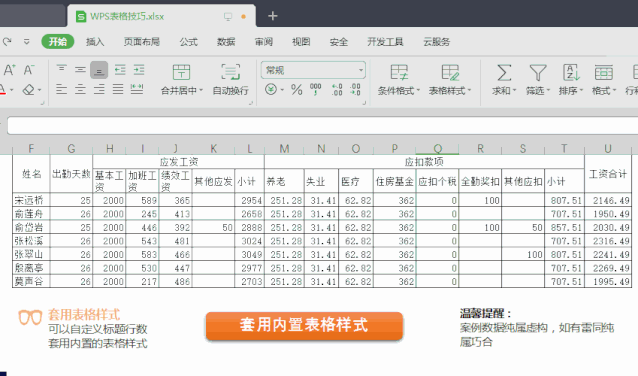Image resolution: width=638 pixels, height=376 pixels.
Task: Open the 安全 tab
Action: point(339,42)
